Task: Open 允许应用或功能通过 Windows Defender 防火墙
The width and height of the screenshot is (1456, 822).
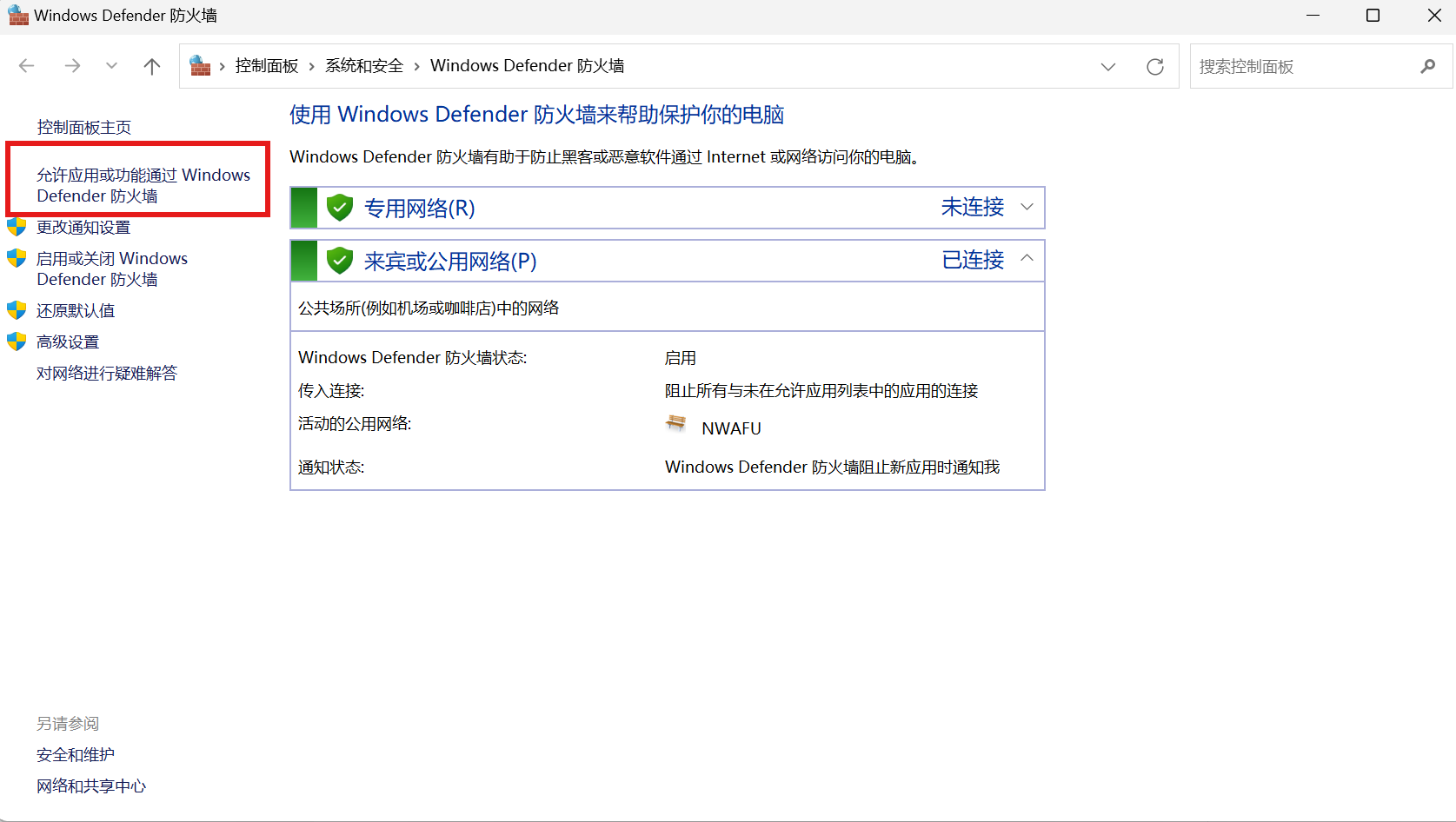Action: tap(143, 185)
